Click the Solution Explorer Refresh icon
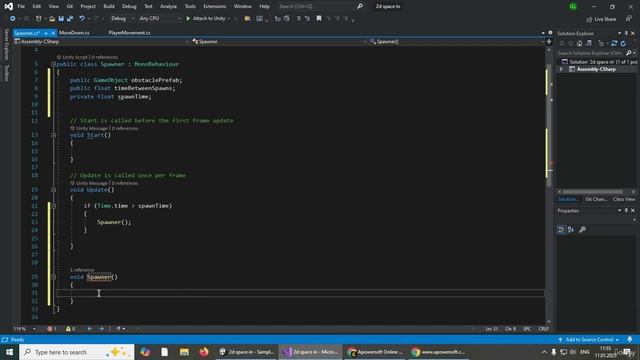 623,43
